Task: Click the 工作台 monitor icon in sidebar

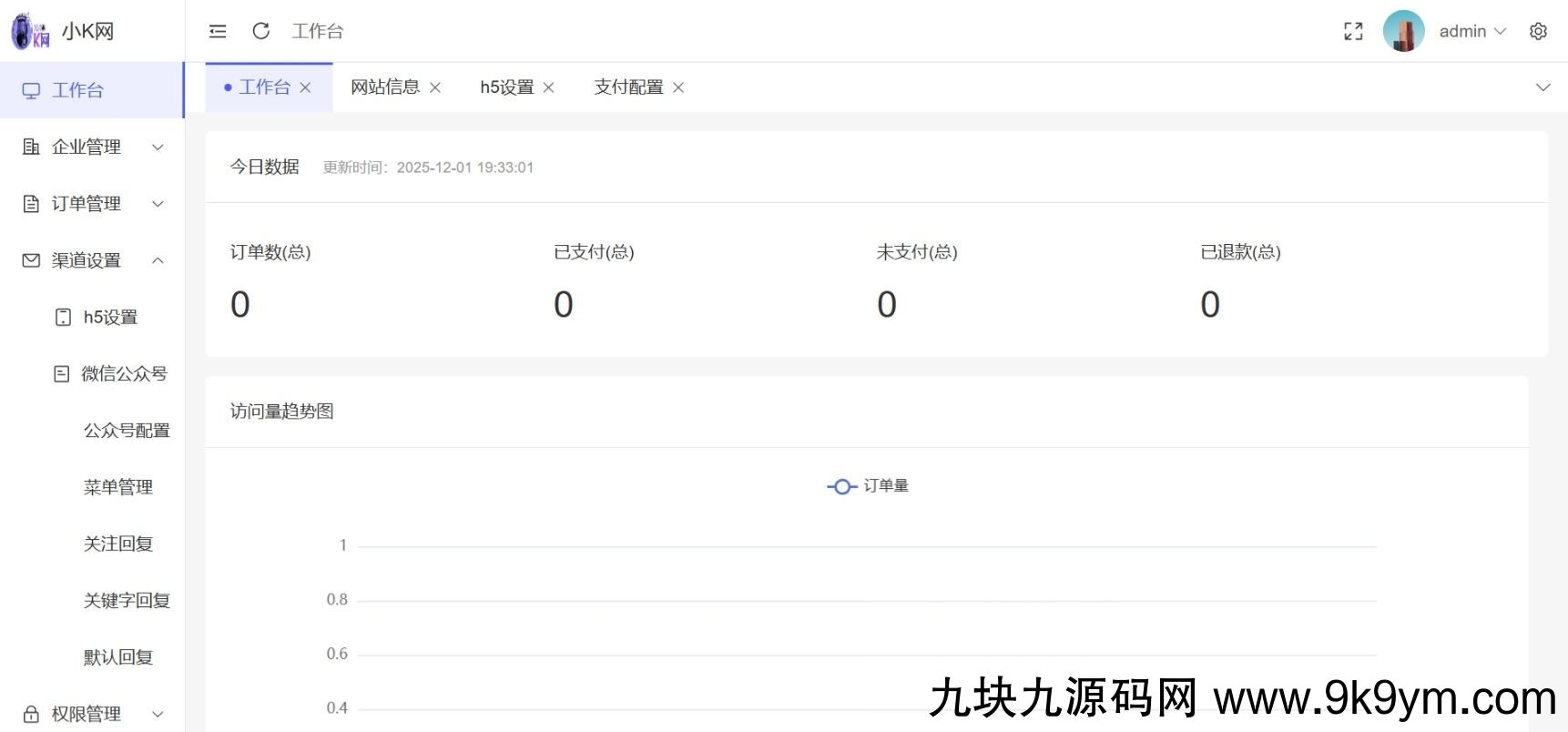Action: pos(31,90)
